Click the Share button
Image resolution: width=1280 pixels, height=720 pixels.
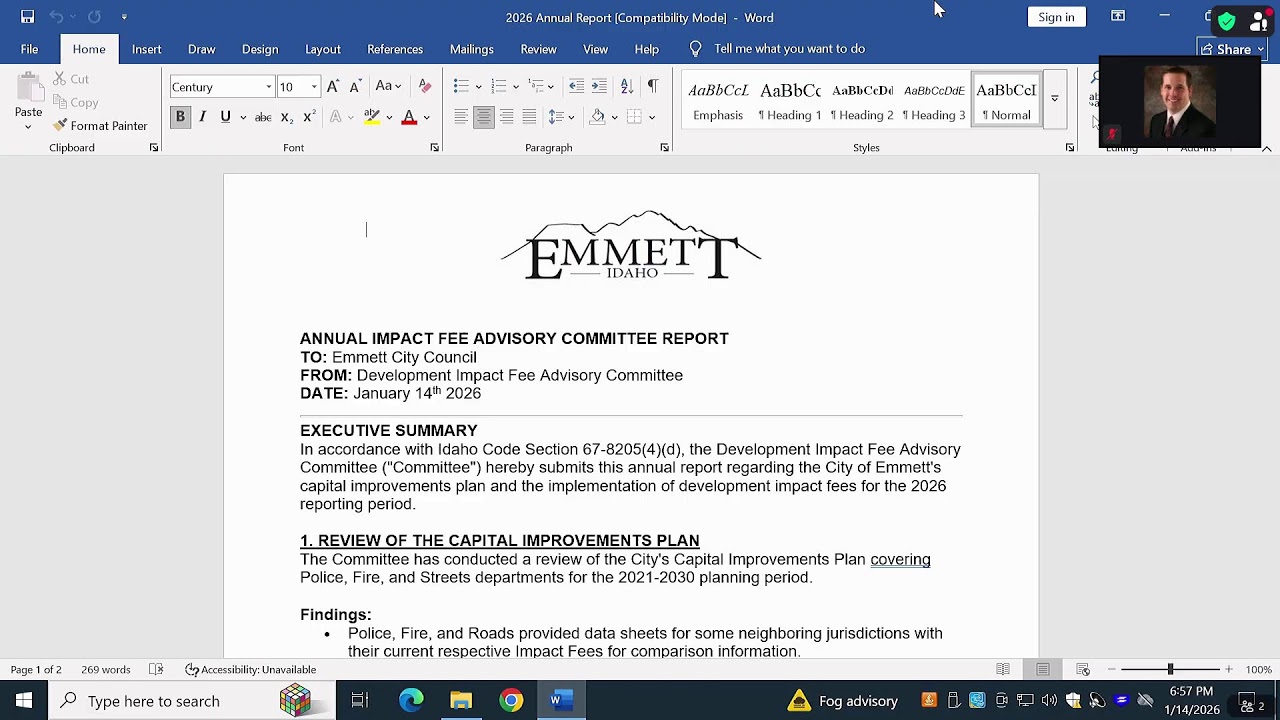[1232, 49]
